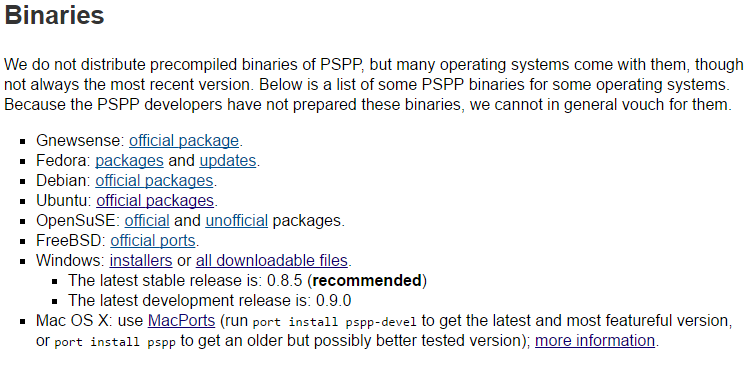Click the 0.9.0 development release version
This screenshot has height=368, width=755.
tap(333, 301)
